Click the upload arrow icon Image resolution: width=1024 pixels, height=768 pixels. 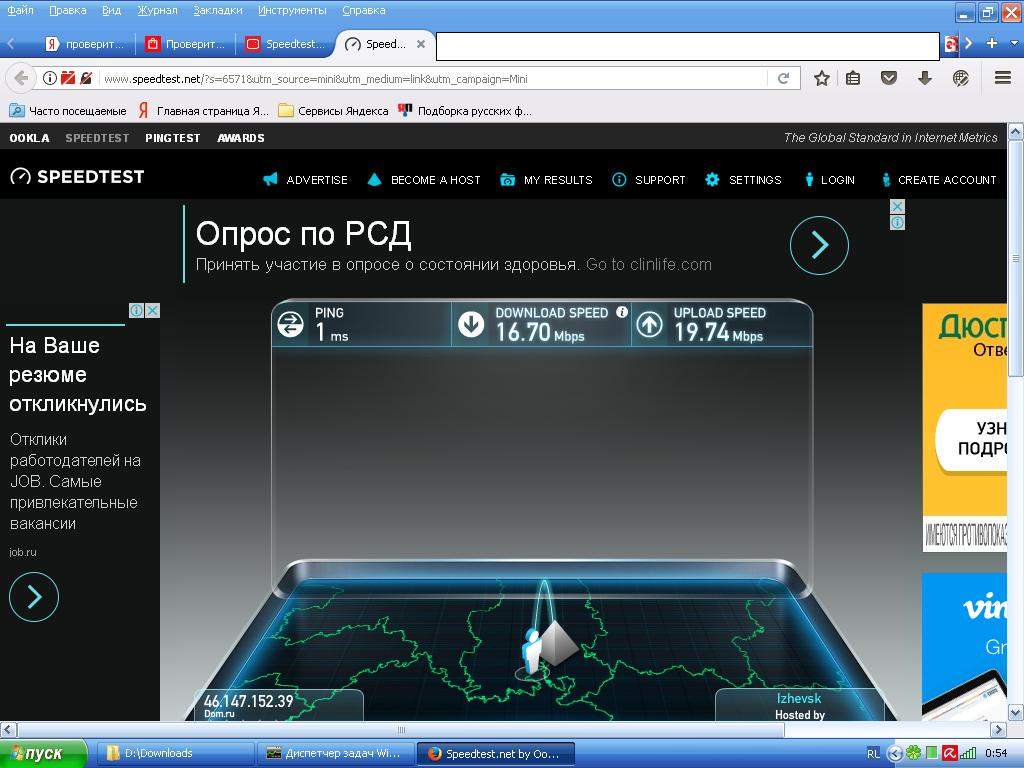tap(649, 325)
